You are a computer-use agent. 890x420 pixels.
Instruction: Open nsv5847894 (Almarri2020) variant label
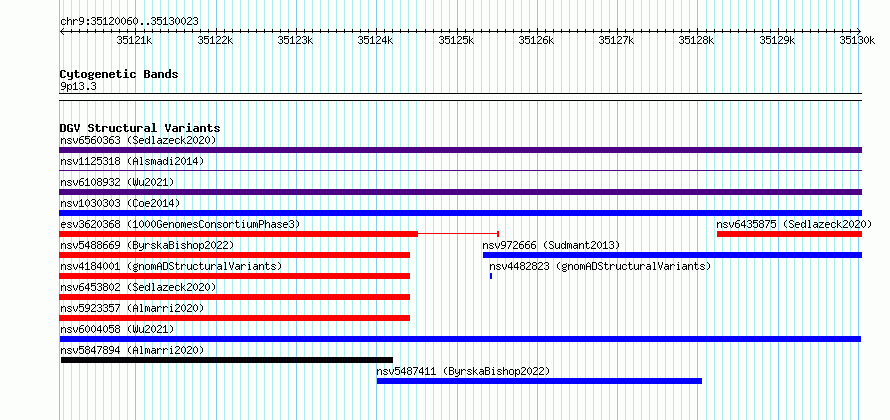pyautogui.click(x=132, y=350)
